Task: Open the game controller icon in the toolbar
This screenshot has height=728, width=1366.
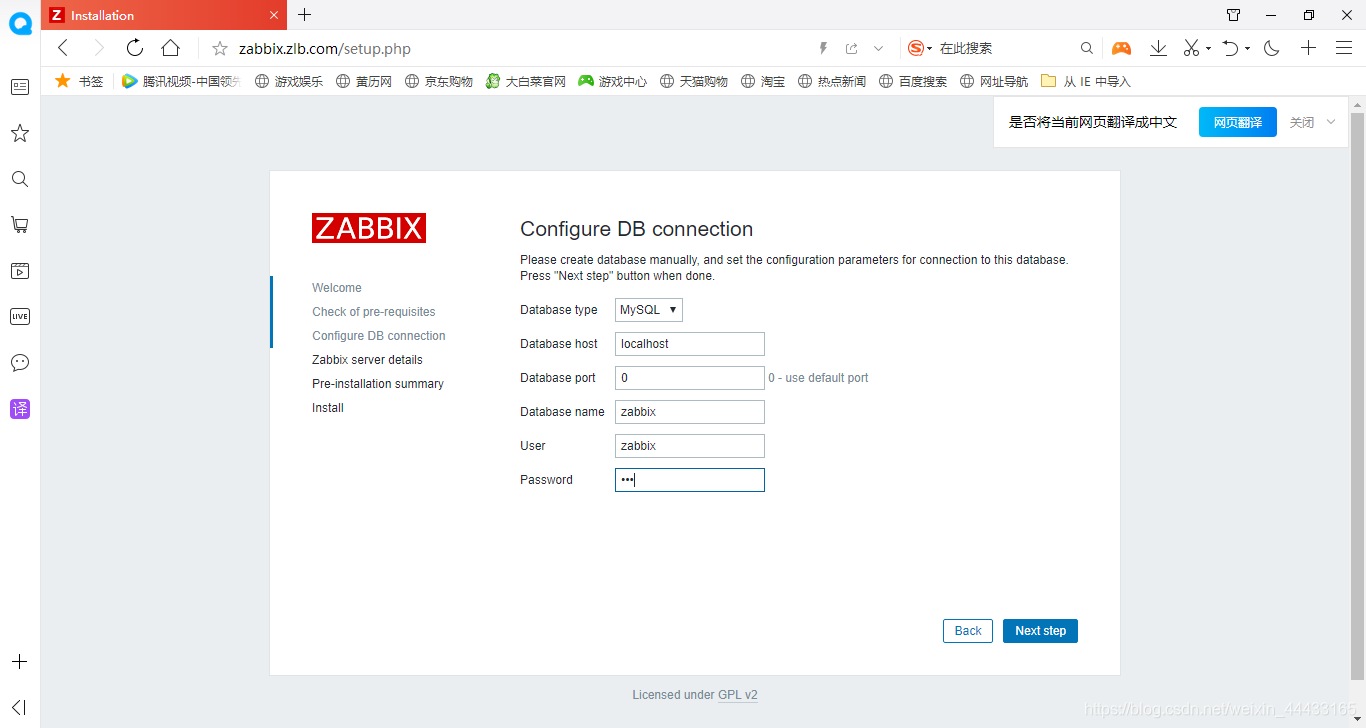Action: [1122, 48]
